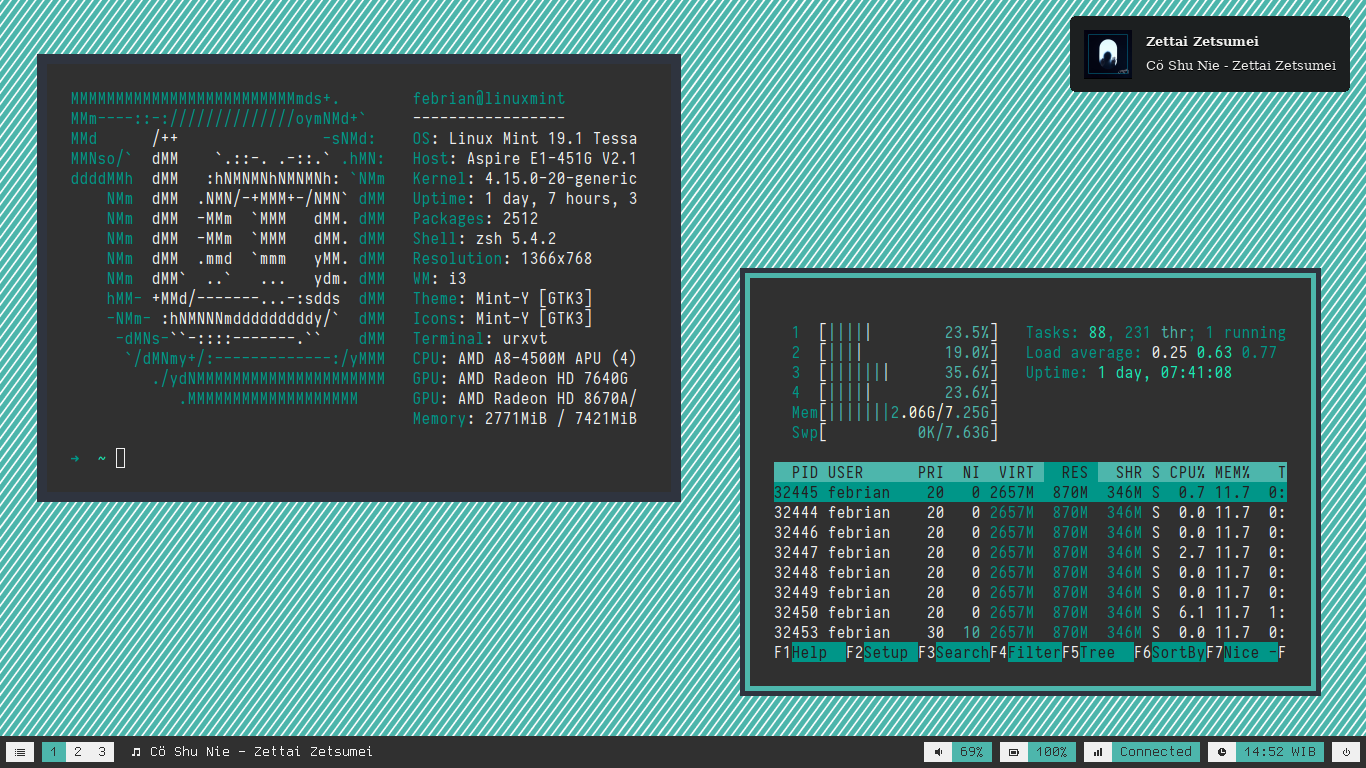Select process row PID 32449
This screenshot has width=1366, height=768.
point(1030,592)
